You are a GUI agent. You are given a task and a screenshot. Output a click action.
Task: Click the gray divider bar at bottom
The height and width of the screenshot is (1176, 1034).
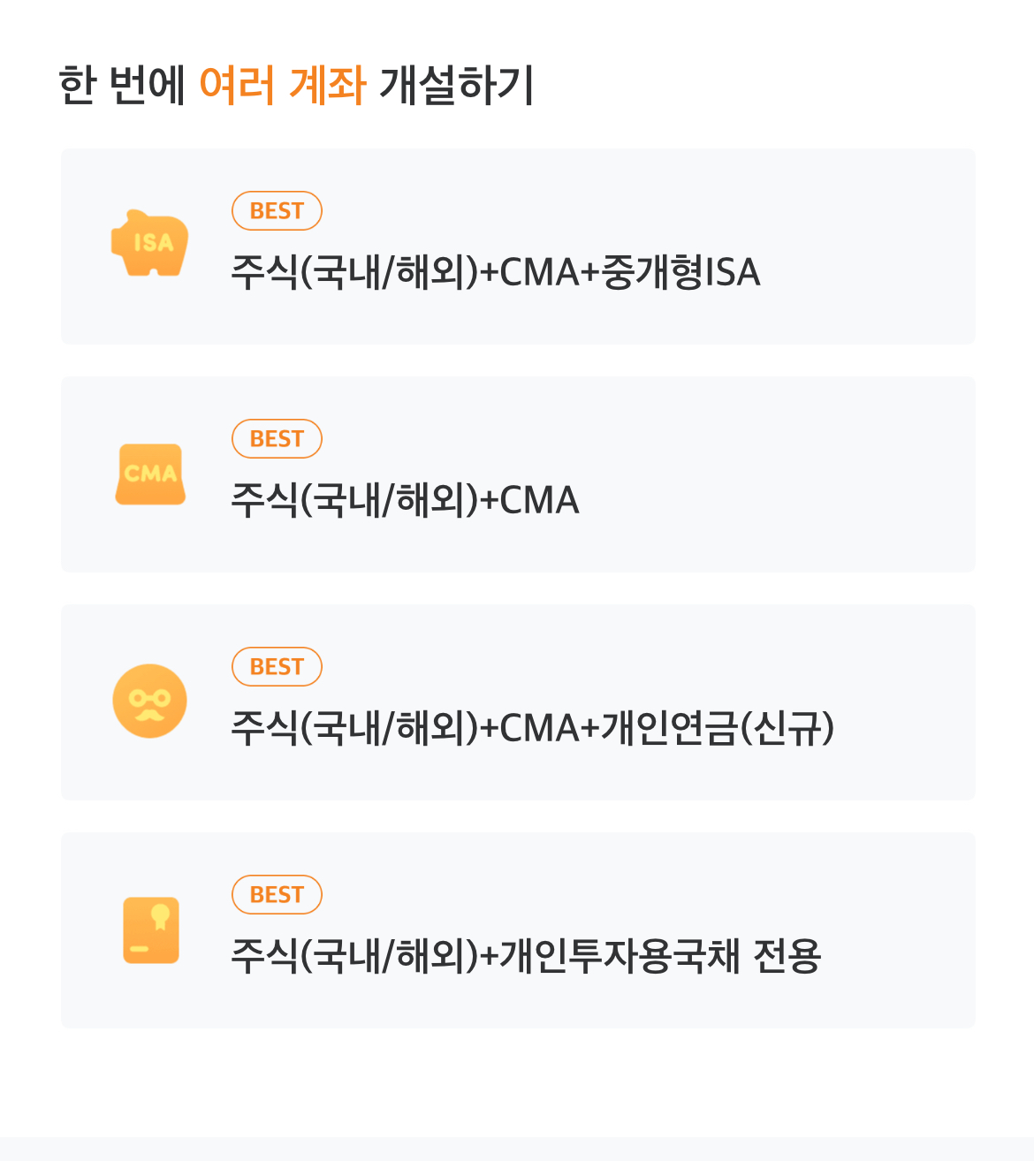click(517, 1149)
